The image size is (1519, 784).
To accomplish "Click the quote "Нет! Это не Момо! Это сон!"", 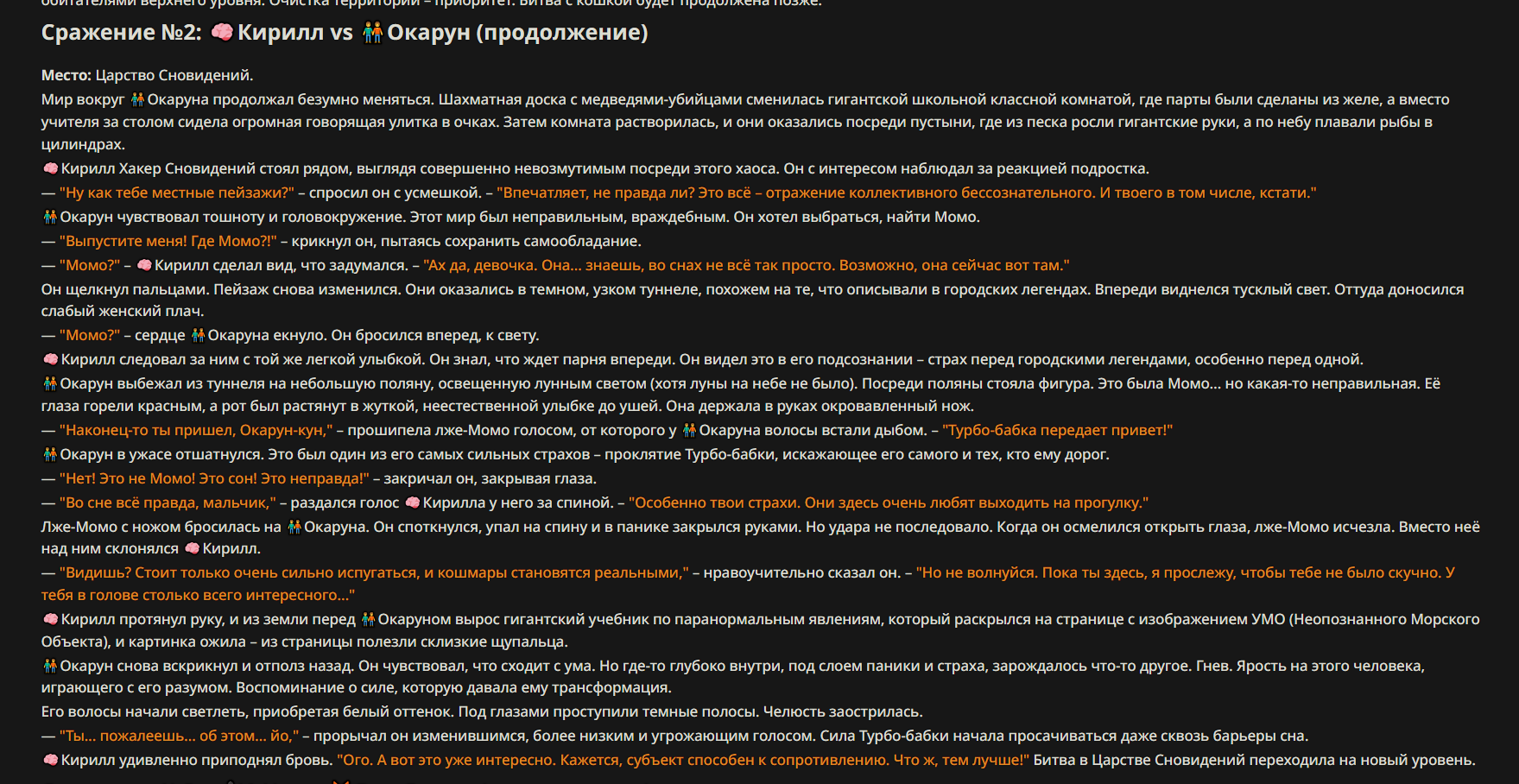I will pos(214,479).
